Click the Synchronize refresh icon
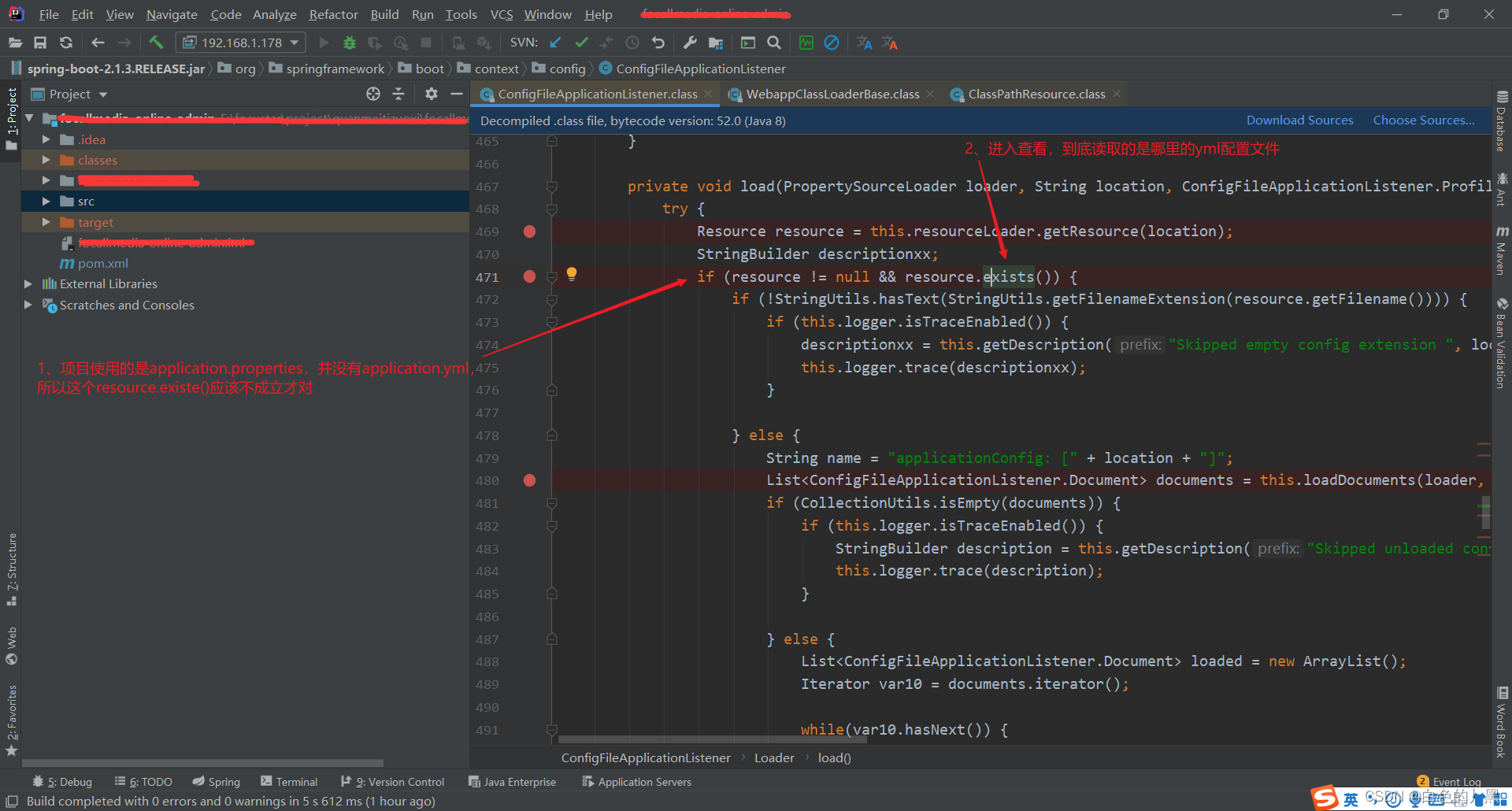 (x=66, y=43)
